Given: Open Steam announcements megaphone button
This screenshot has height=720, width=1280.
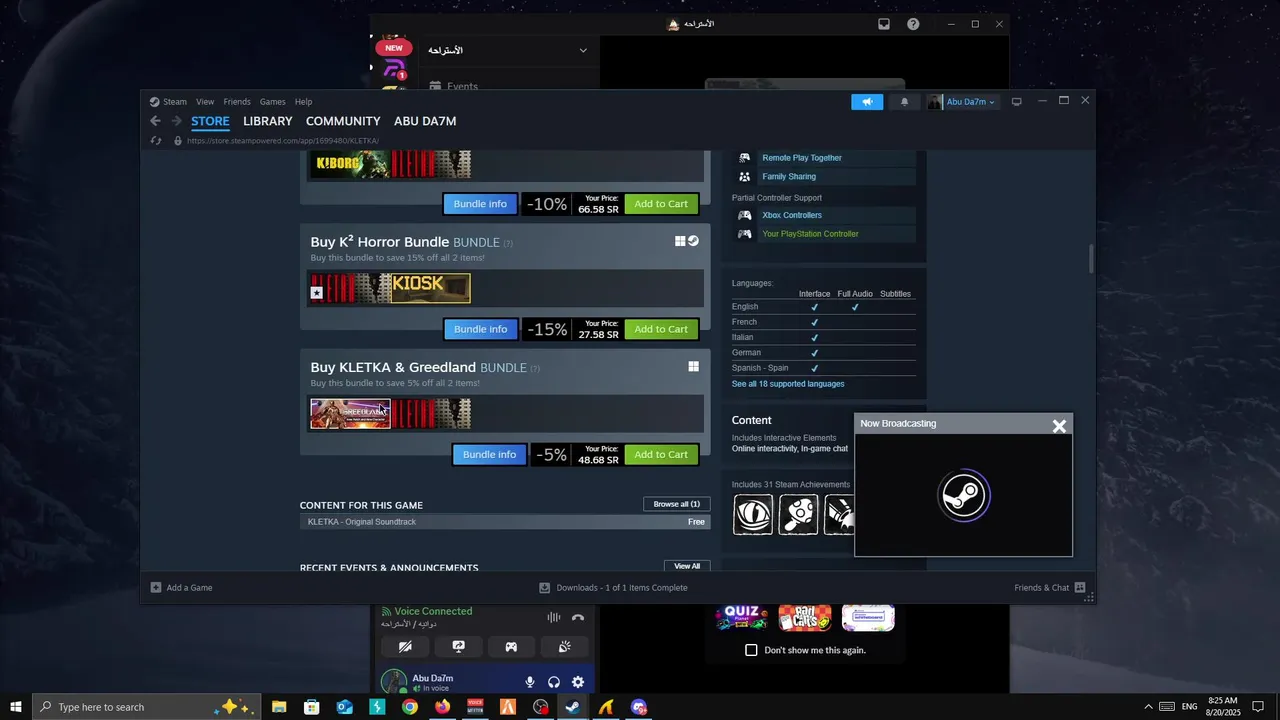Looking at the screenshot, I should click(867, 102).
